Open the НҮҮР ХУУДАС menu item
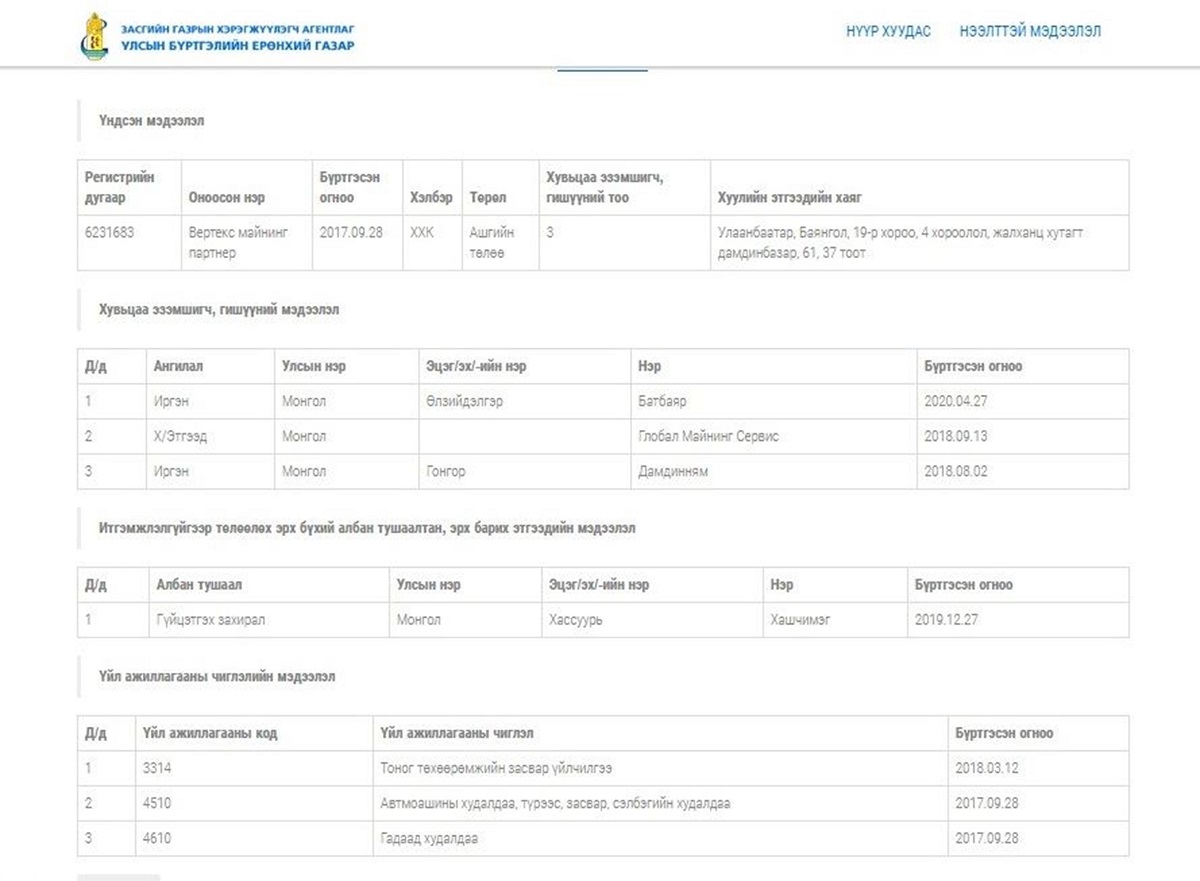 click(x=887, y=32)
